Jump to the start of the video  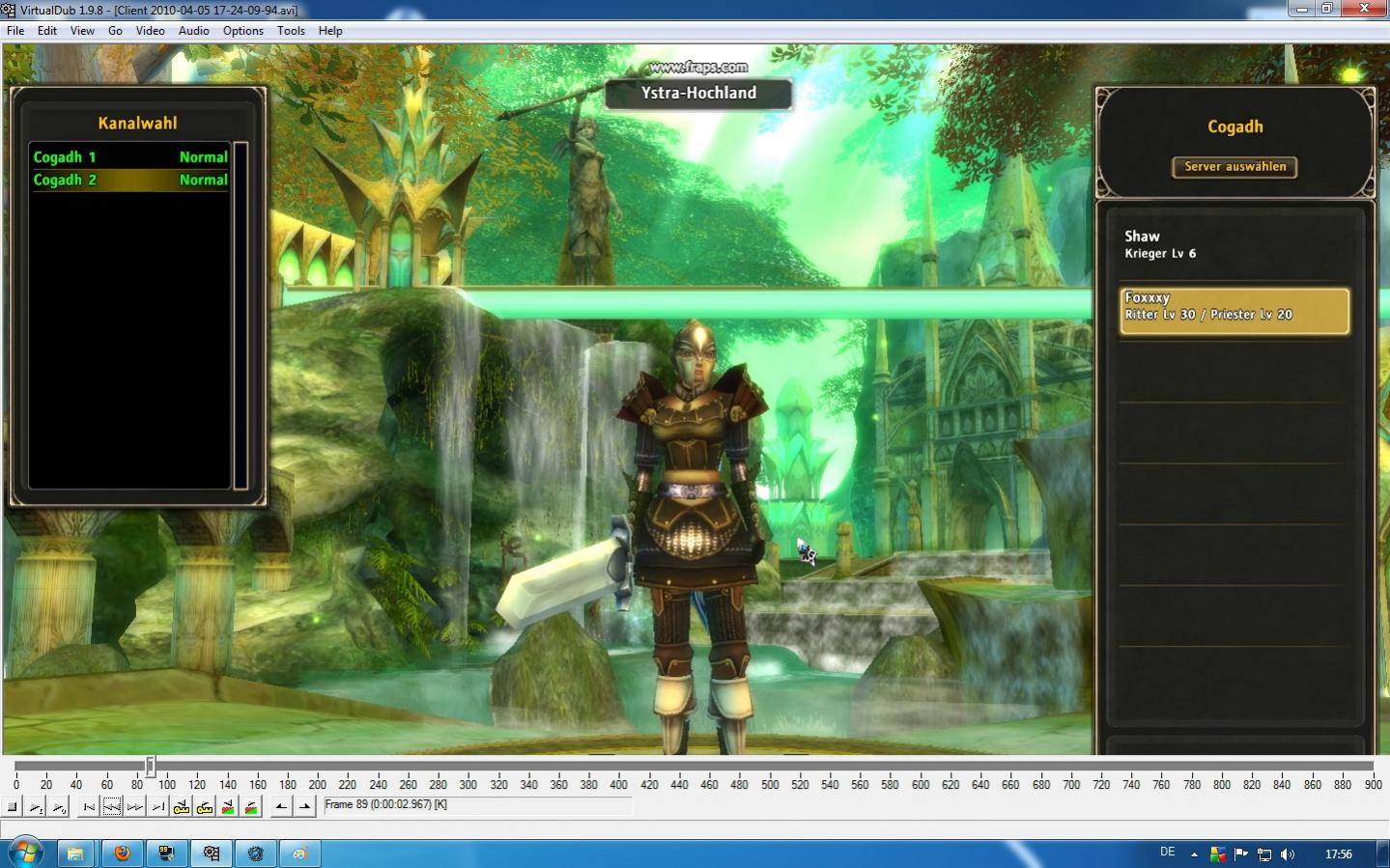point(89,807)
